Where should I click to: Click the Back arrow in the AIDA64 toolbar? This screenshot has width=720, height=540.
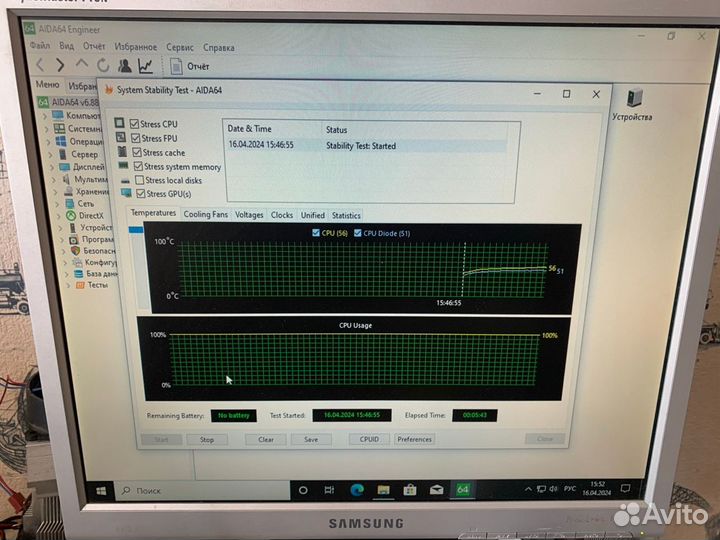click(x=40, y=65)
